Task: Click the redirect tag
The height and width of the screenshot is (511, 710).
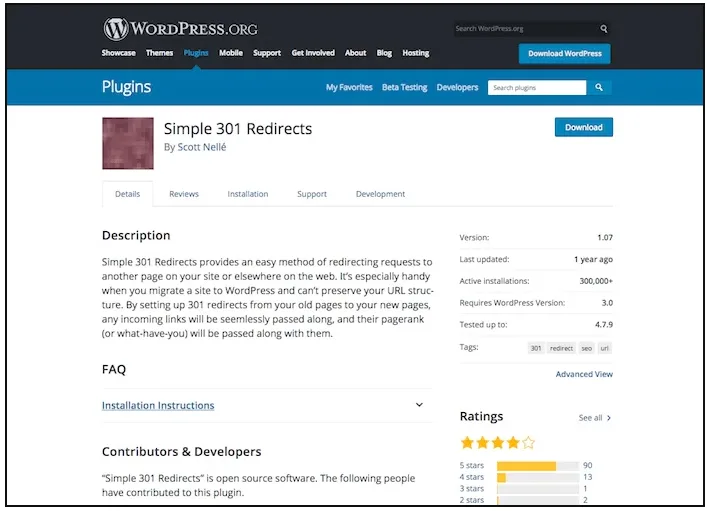Action: pos(561,348)
